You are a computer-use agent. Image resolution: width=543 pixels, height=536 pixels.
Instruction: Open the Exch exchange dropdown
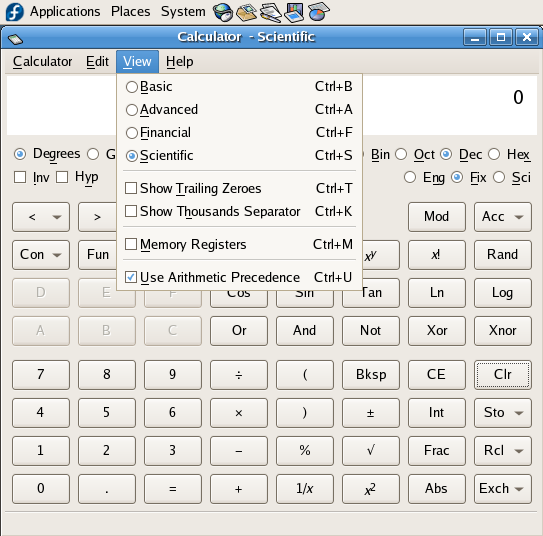click(x=503, y=489)
